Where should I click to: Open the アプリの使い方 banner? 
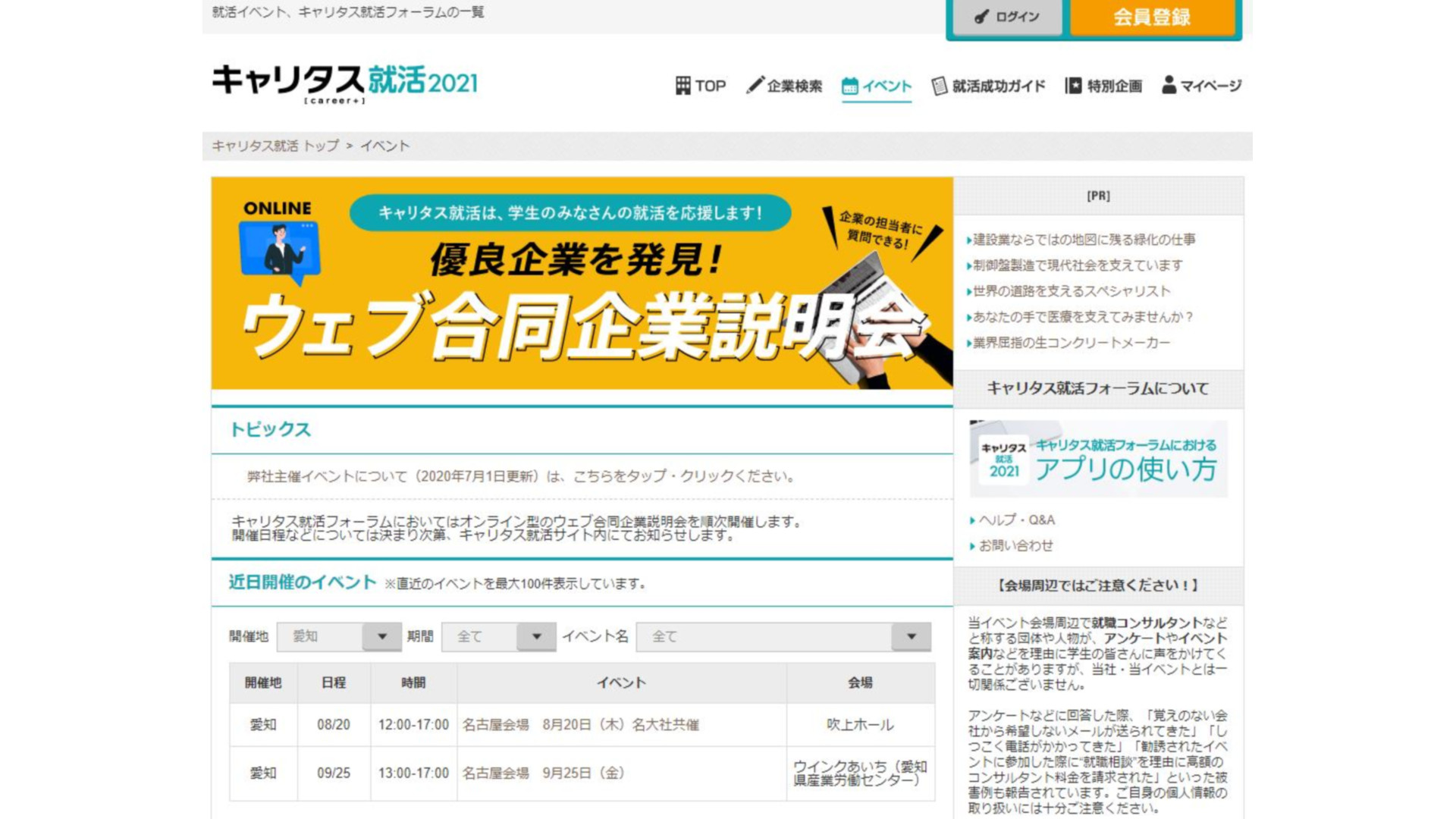pyautogui.click(x=1098, y=460)
